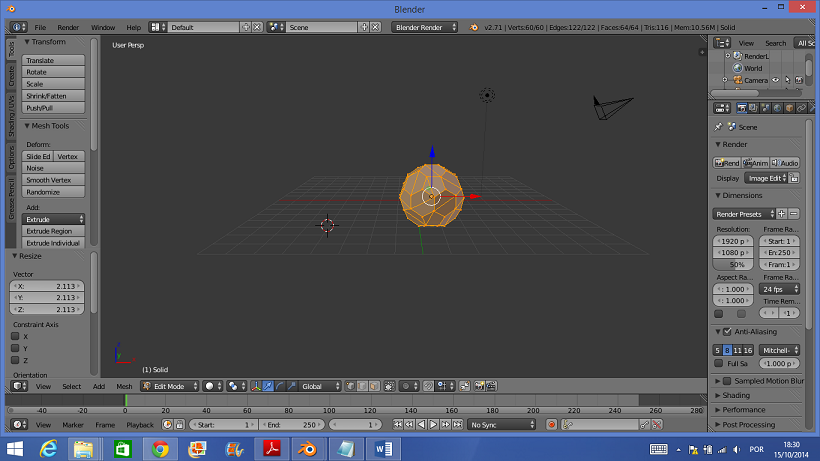Open the Mesh menu in viewport header
820x461 pixels.
click(x=124, y=386)
